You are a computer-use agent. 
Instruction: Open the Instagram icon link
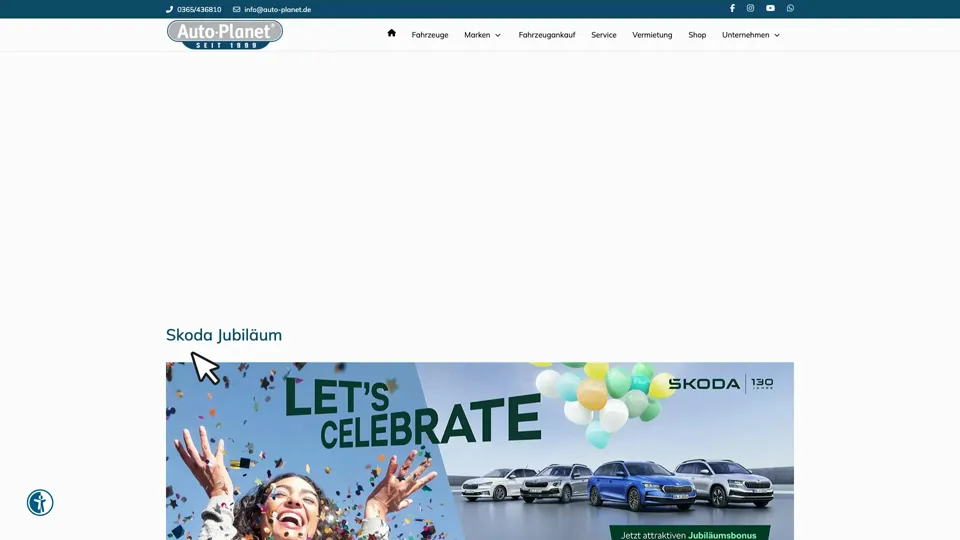click(750, 9)
